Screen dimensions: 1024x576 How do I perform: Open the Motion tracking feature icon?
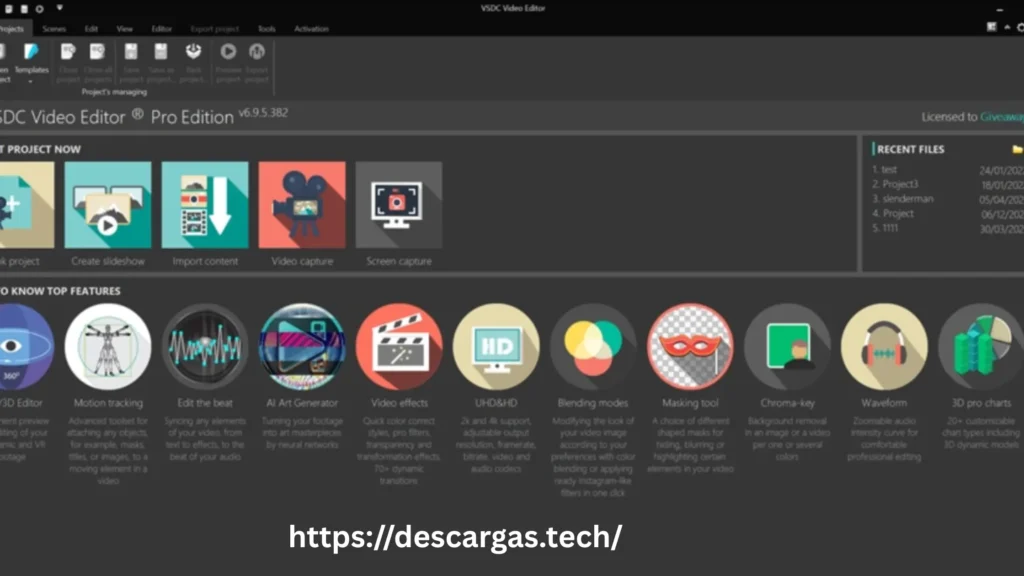coord(108,347)
